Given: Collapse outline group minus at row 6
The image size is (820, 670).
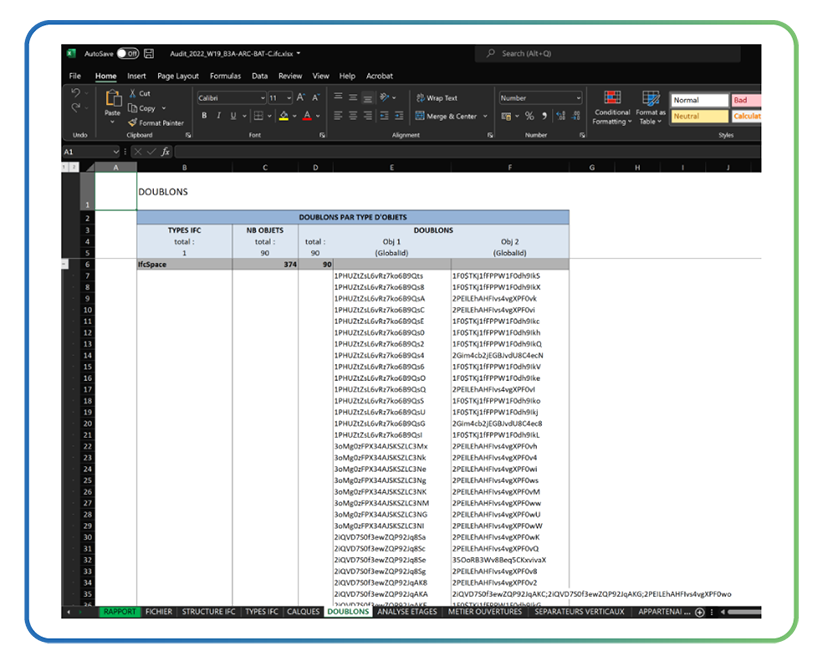Looking at the screenshot, I should [64, 265].
